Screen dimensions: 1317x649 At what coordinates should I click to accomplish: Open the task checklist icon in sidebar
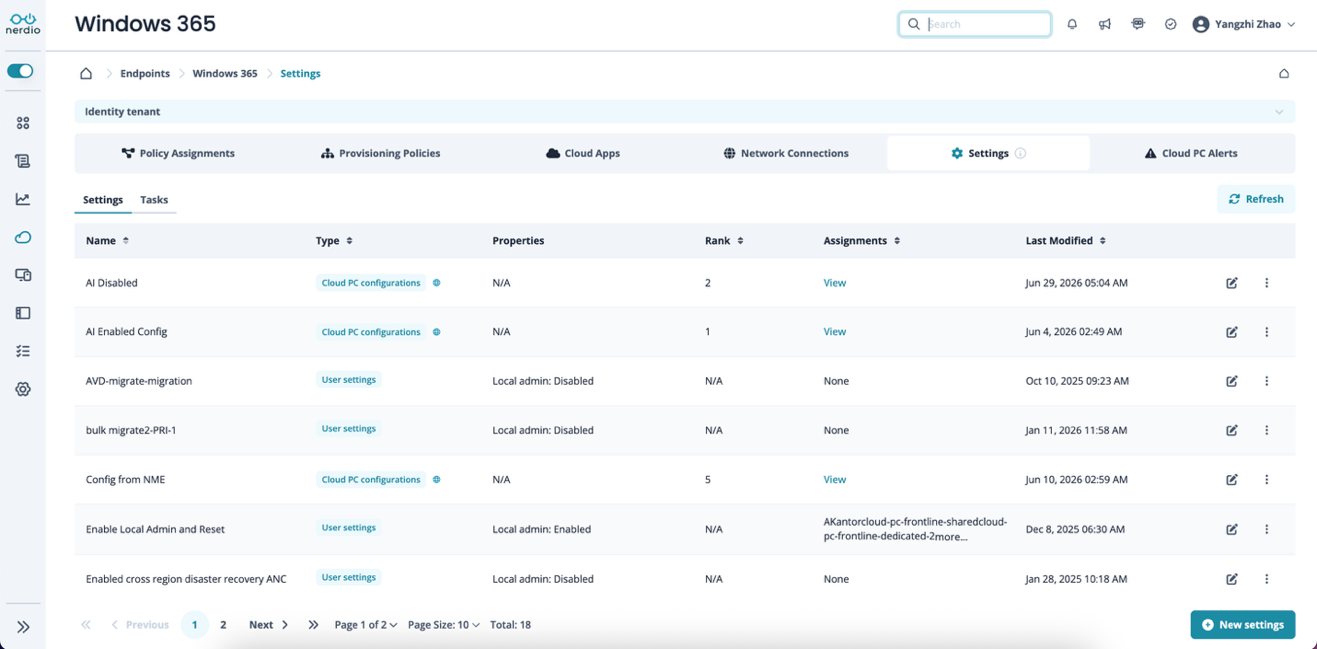[x=23, y=351]
